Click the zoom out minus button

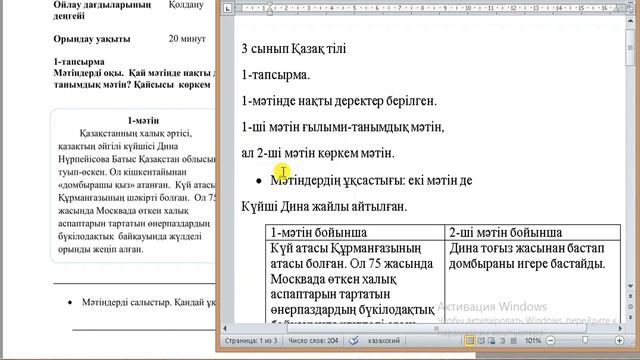(x=550, y=340)
